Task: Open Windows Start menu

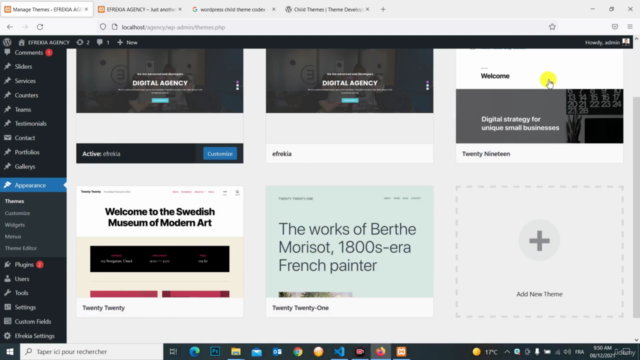Action: tap(10, 351)
